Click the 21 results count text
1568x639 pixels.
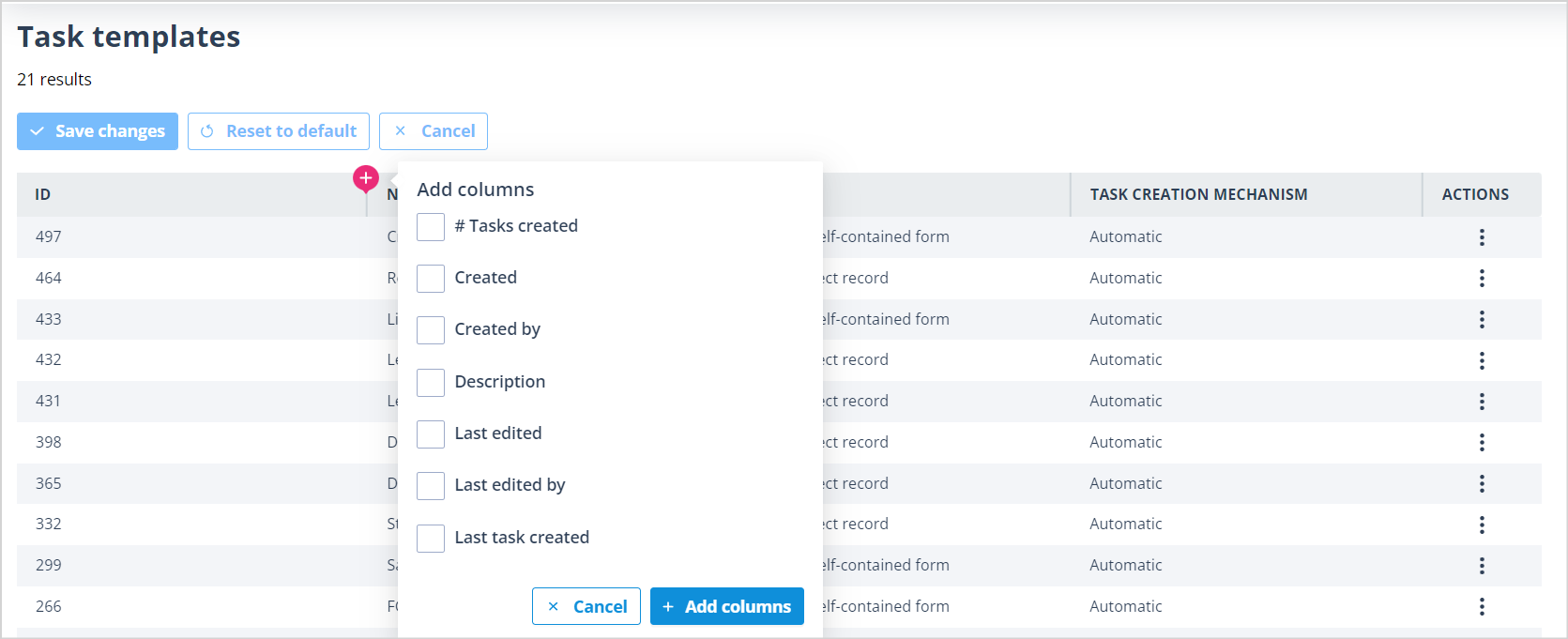[54, 80]
